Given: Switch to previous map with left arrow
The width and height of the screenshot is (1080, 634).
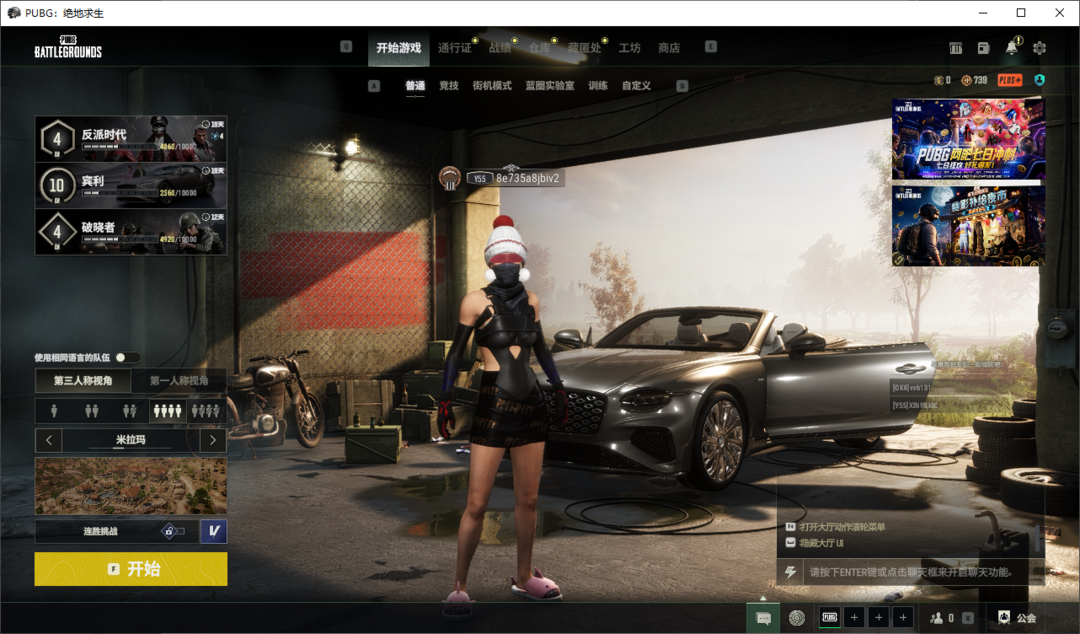Looking at the screenshot, I should pyautogui.click(x=48, y=440).
